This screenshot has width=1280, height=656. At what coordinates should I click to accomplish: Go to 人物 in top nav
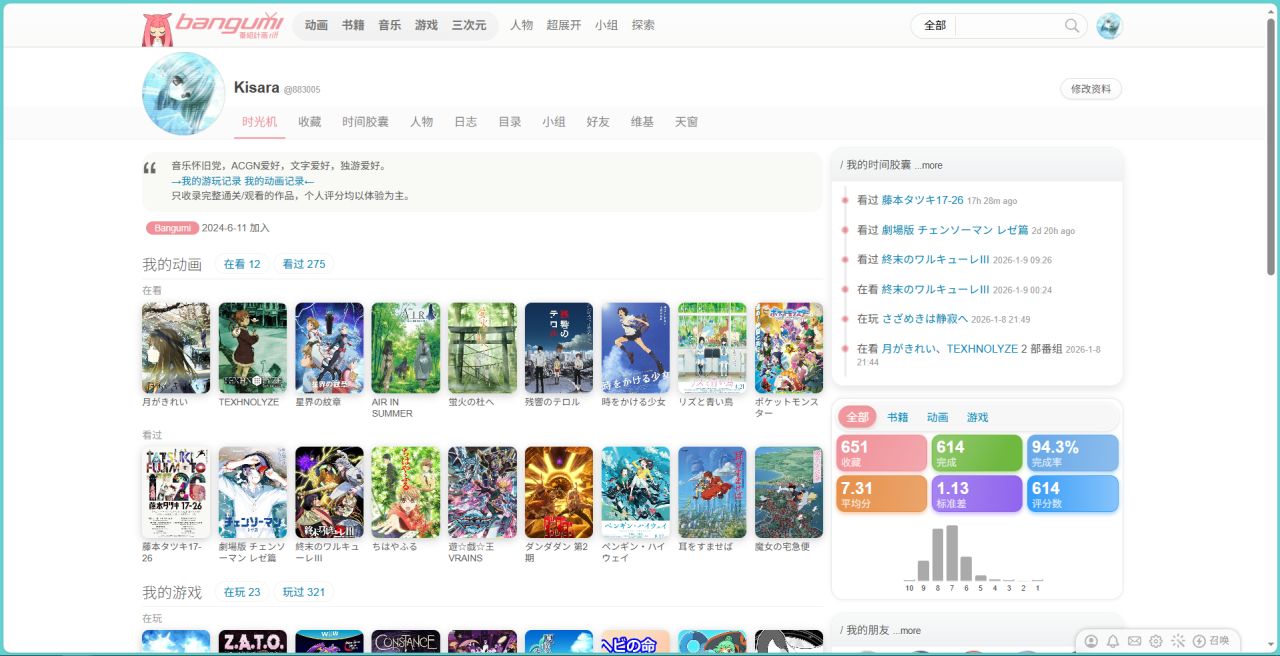522,25
